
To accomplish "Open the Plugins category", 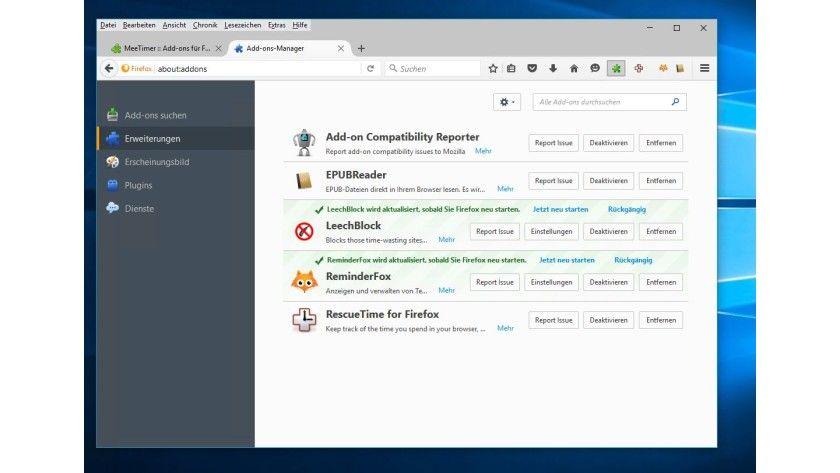I will click(x=176, y=185).
